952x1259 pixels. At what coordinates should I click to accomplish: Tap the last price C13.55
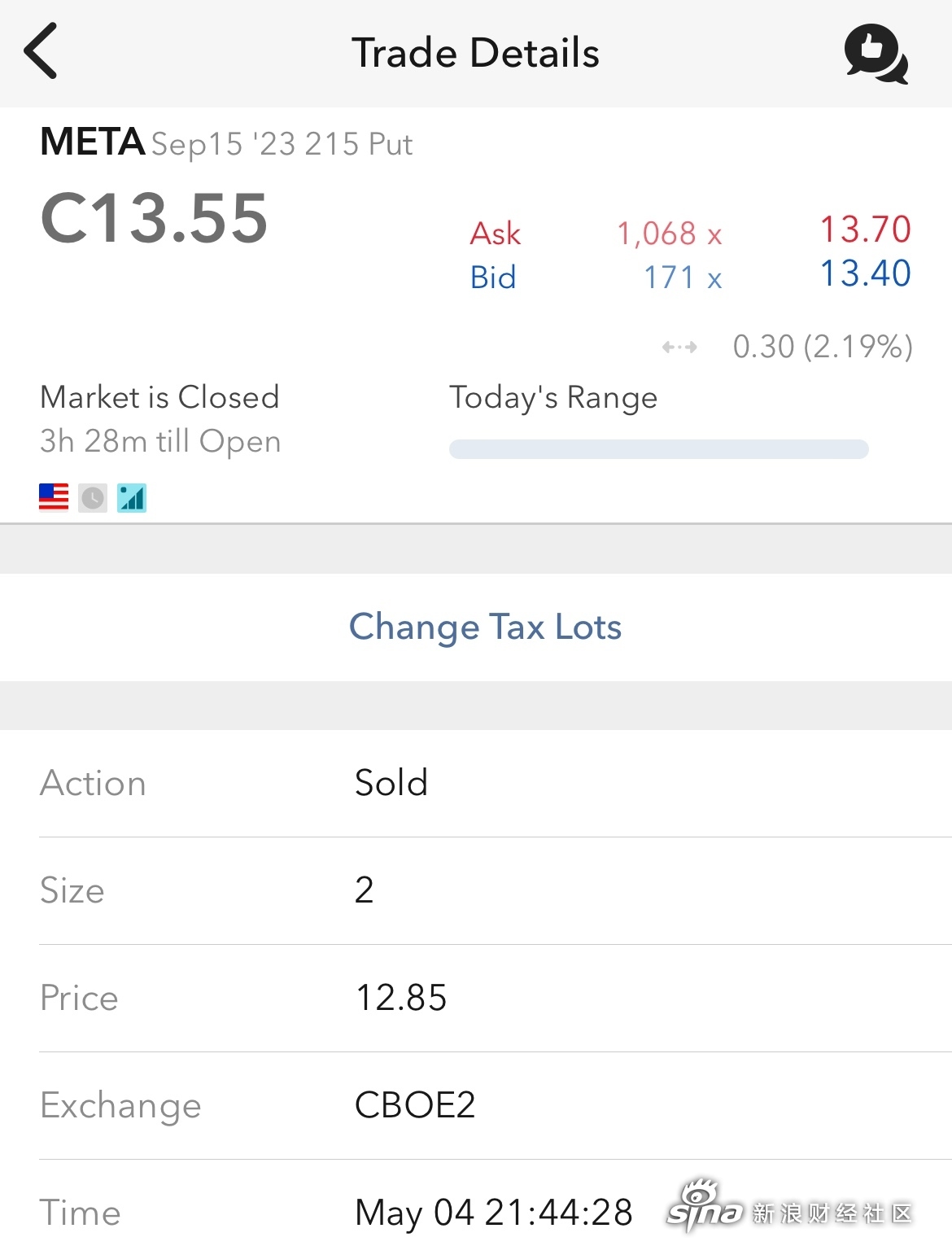[x=154, y=218]
